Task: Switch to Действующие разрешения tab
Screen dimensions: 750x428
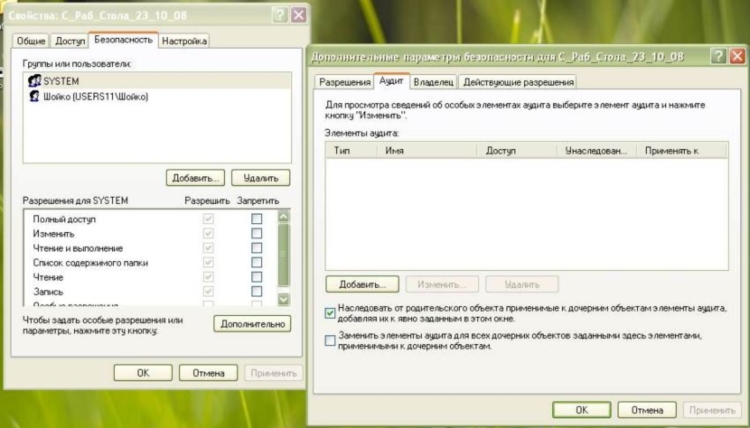Action: click(x=518, y=82)
